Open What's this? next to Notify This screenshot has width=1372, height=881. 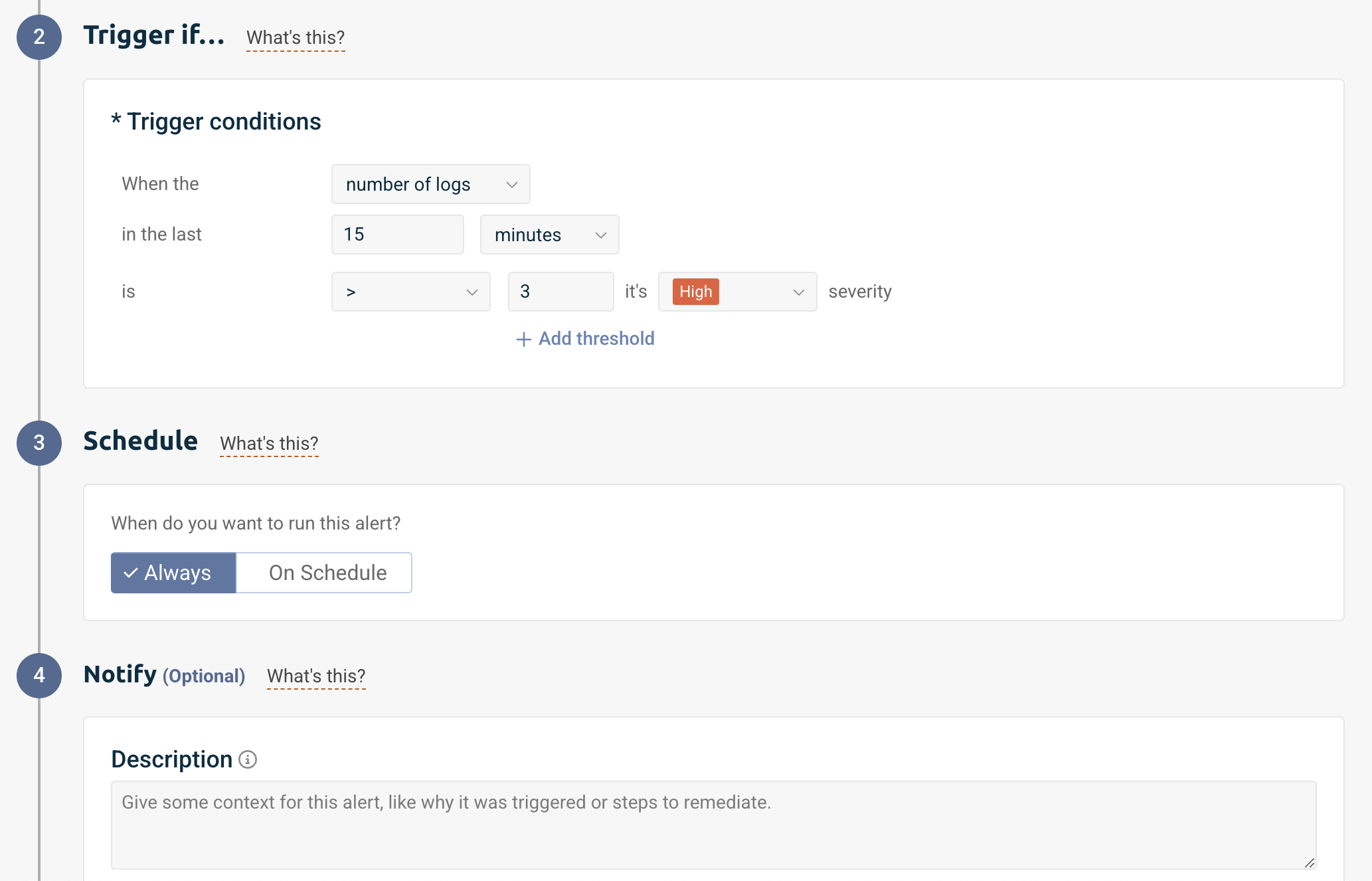[x=316, y=676]
